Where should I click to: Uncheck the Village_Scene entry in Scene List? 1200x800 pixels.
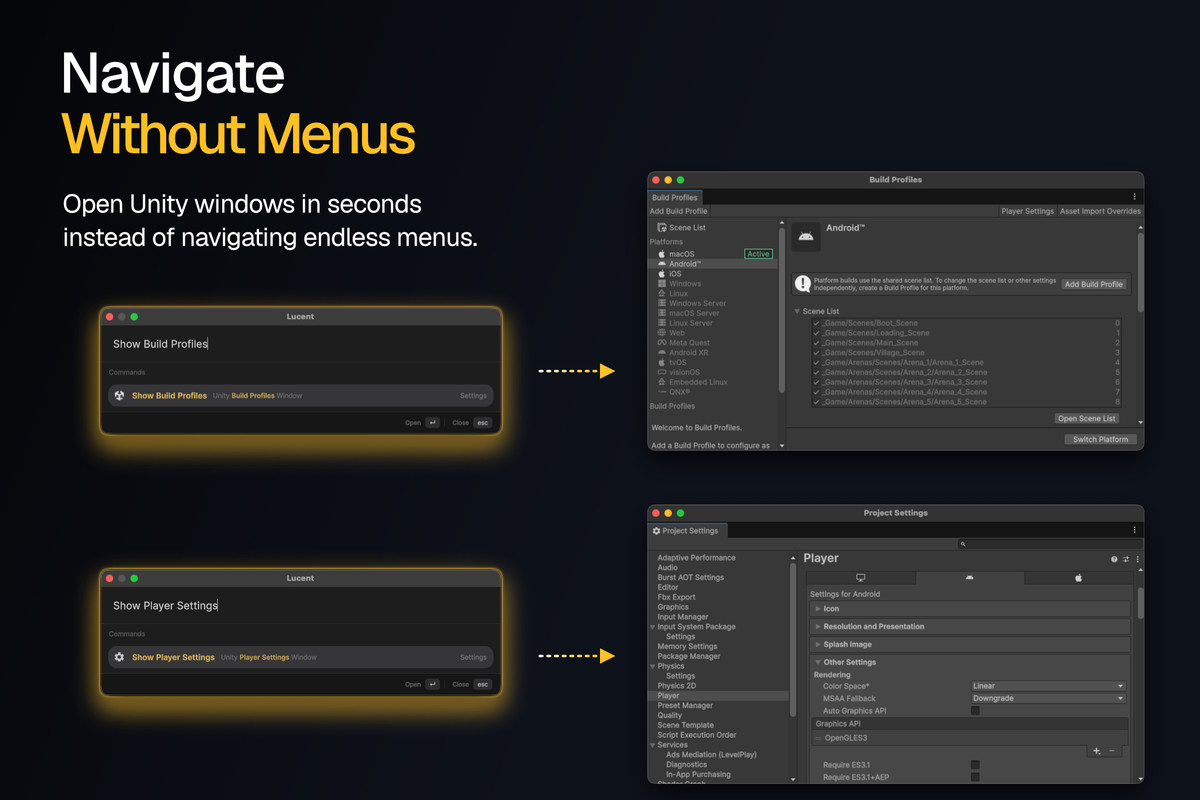(x=817, y=353)
